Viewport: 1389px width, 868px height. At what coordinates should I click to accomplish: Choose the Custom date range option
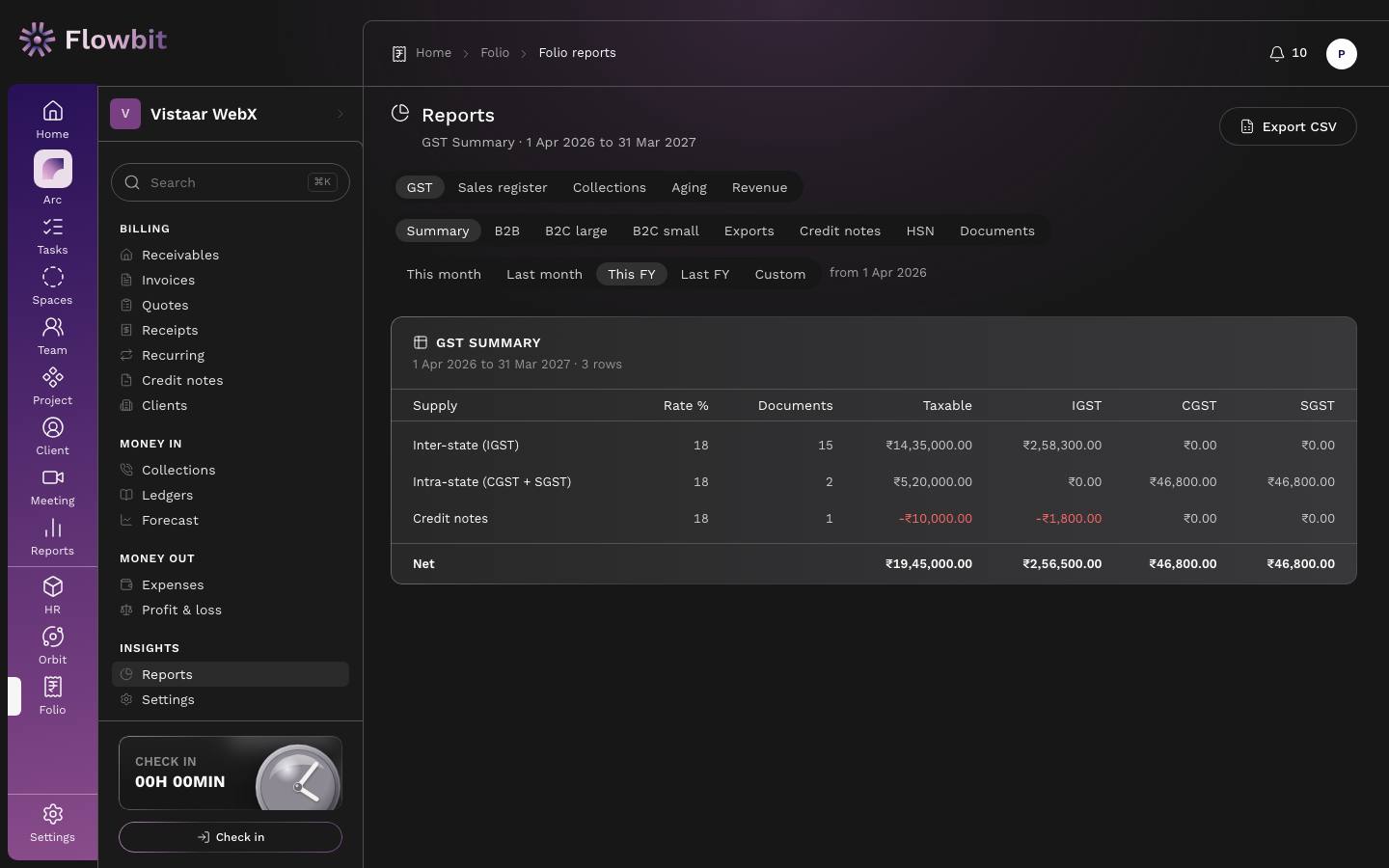779,274
